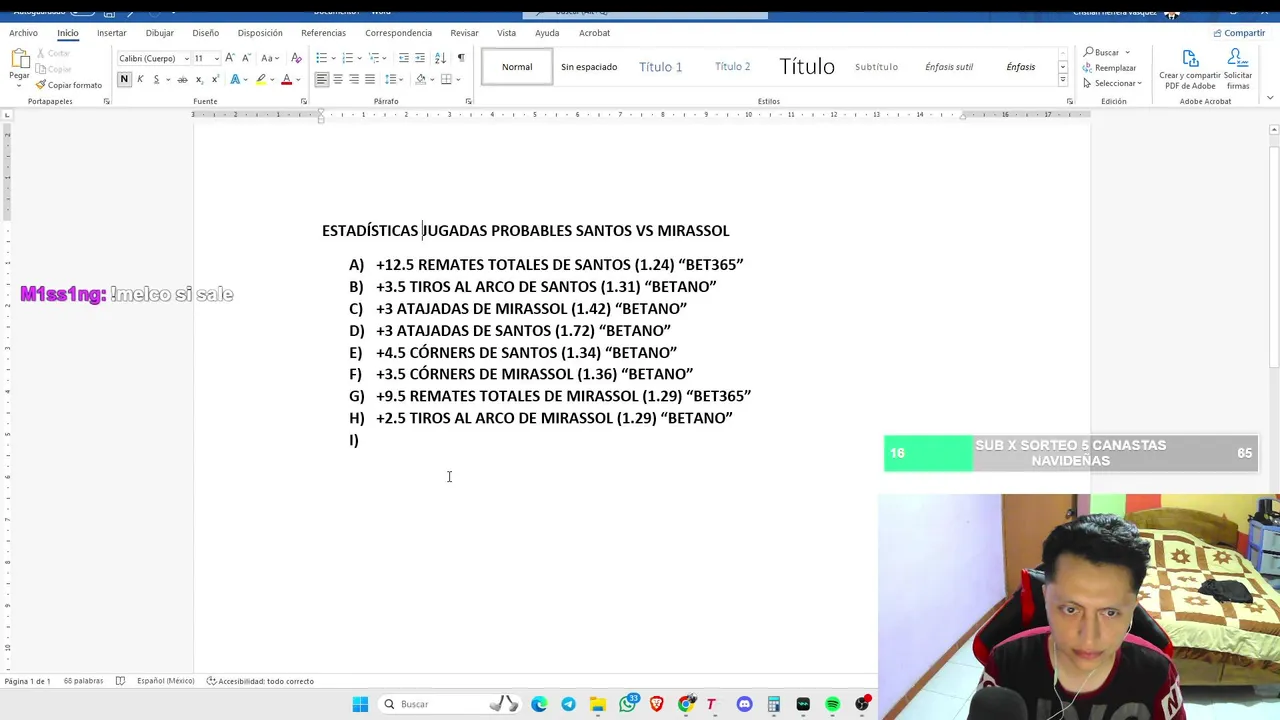
Task: Open Spotify from the taskbar
Action: [x=832, y=704]
